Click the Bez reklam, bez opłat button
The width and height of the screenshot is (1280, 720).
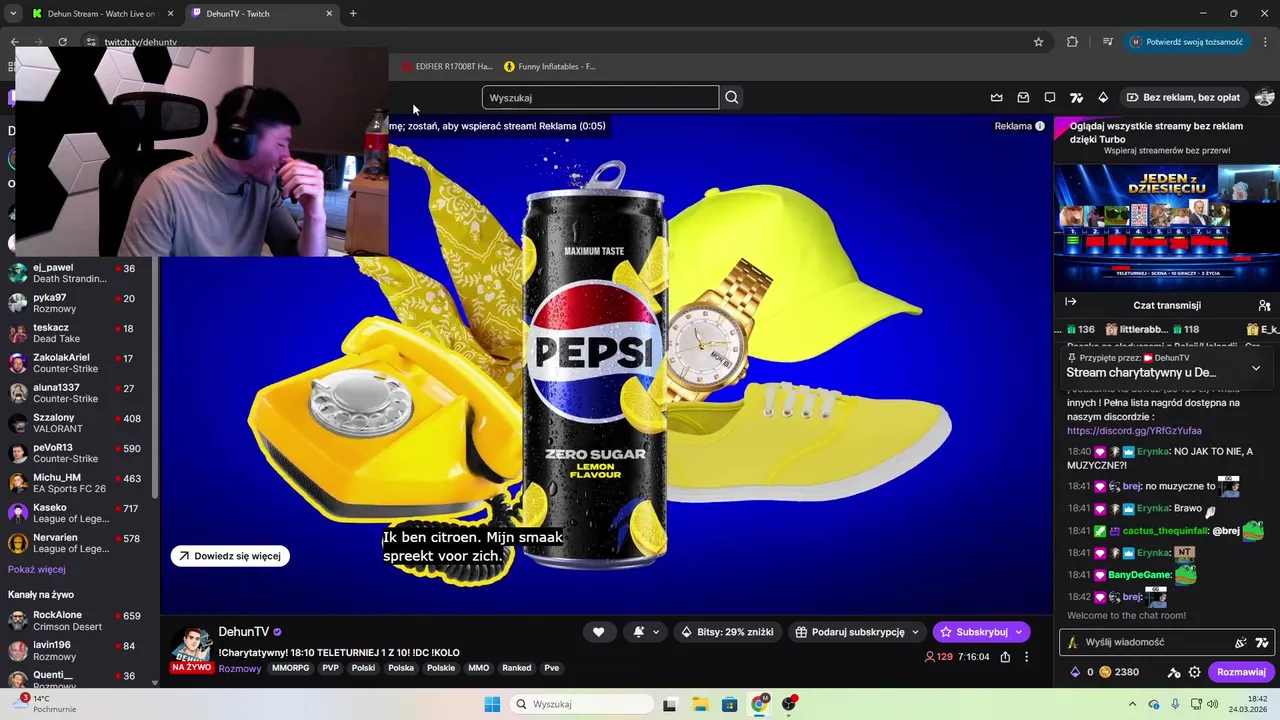click(1183, 97)
